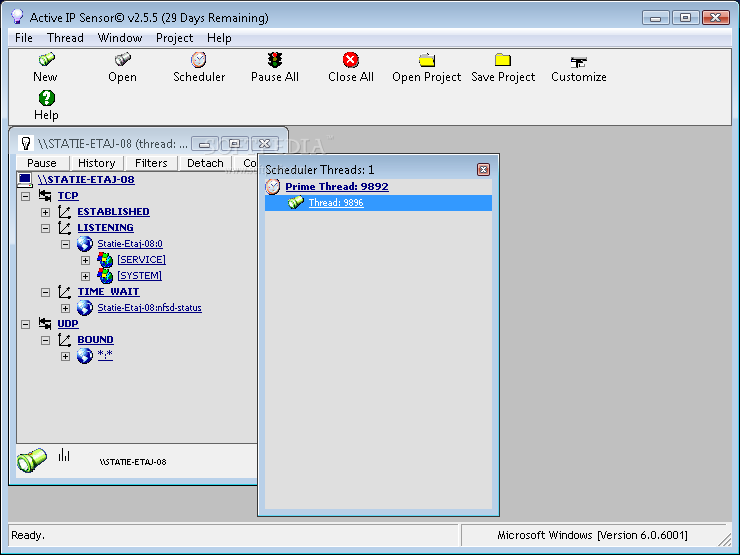The image size is (740, 555).
Task: Click the [SERVICE] link
Action: (x=142, y=260)
